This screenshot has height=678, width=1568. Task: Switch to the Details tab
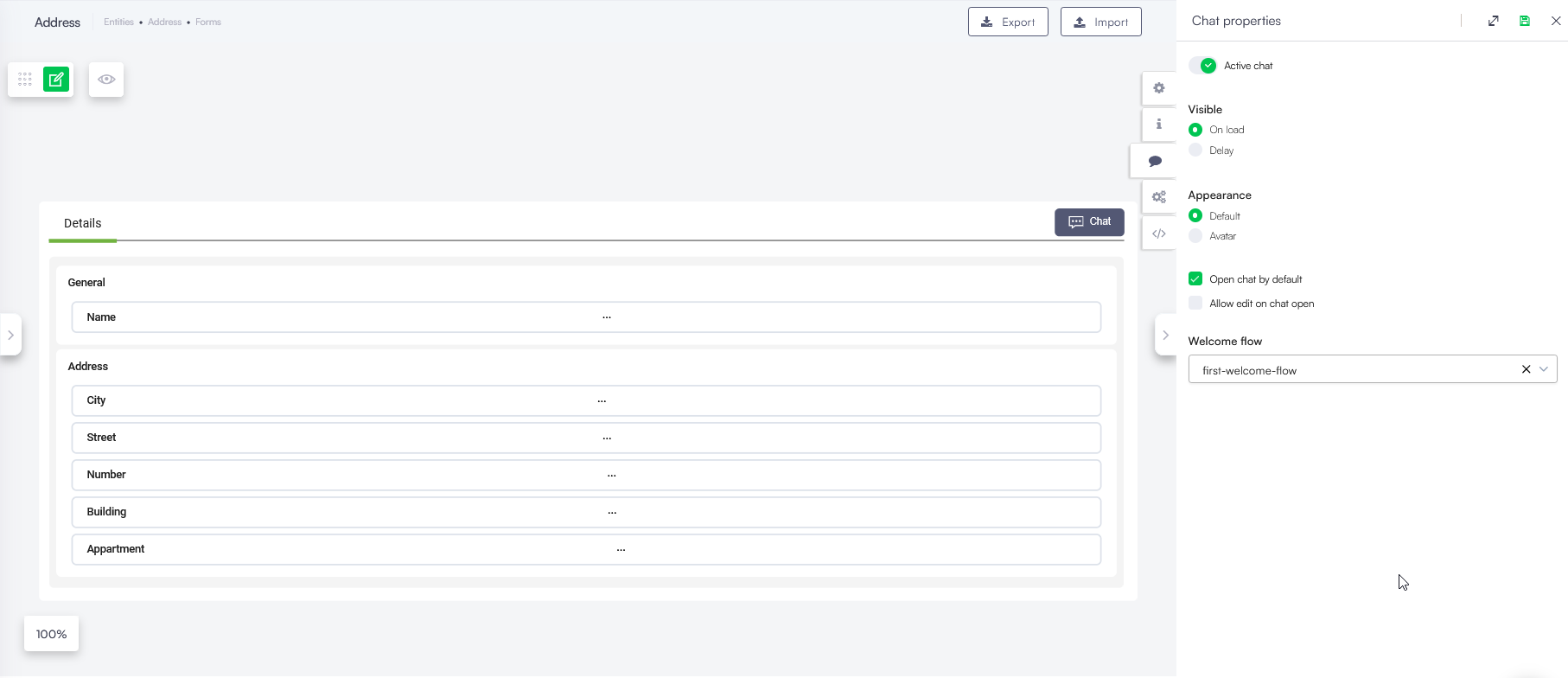coord(83,223)
